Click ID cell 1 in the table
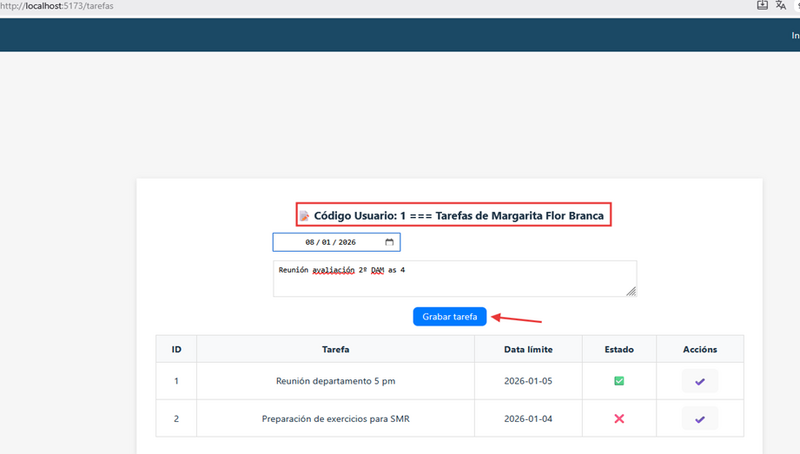 [x=176, y=381]
